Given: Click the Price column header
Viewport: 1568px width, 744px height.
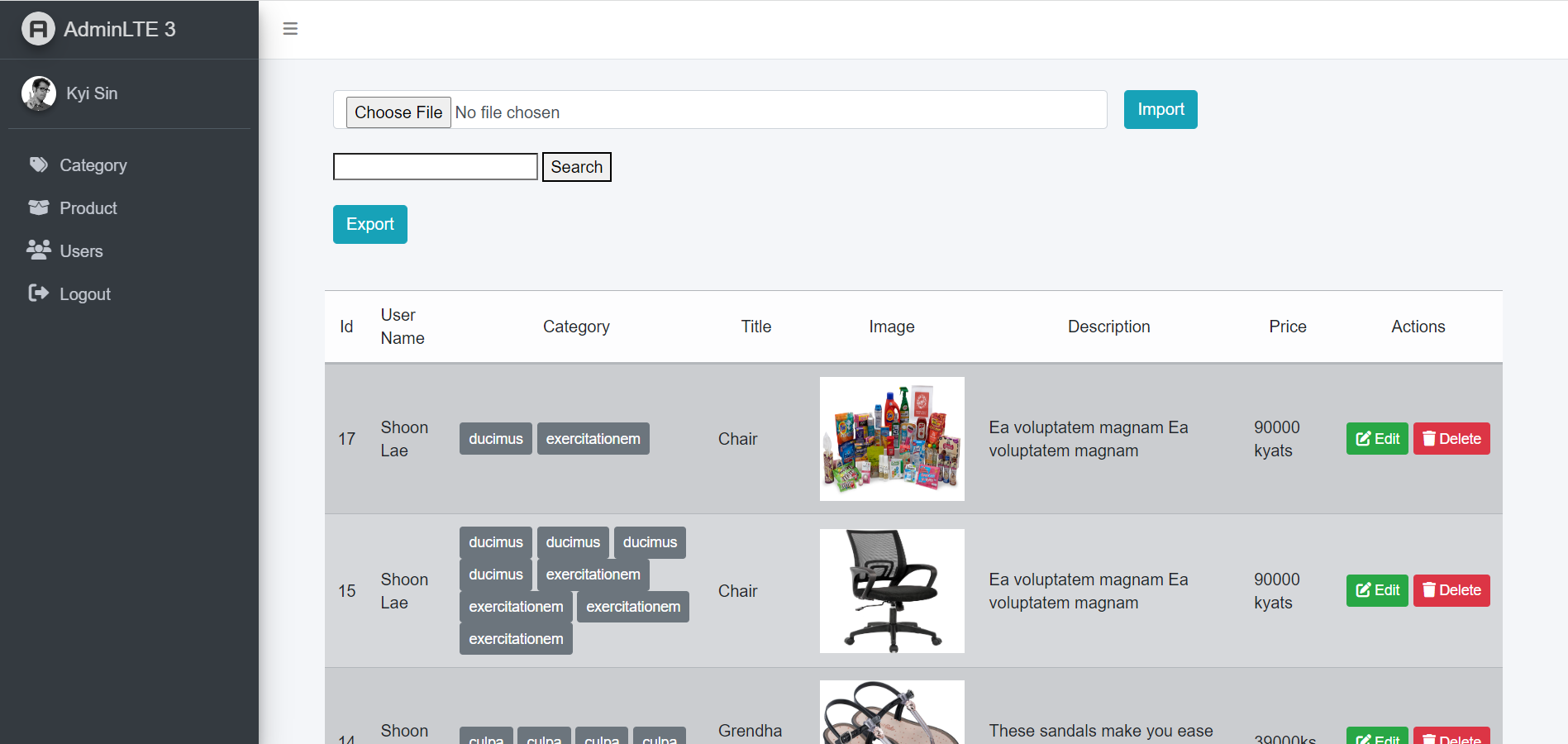Looking at the screenshot, I should [1288, 327].
